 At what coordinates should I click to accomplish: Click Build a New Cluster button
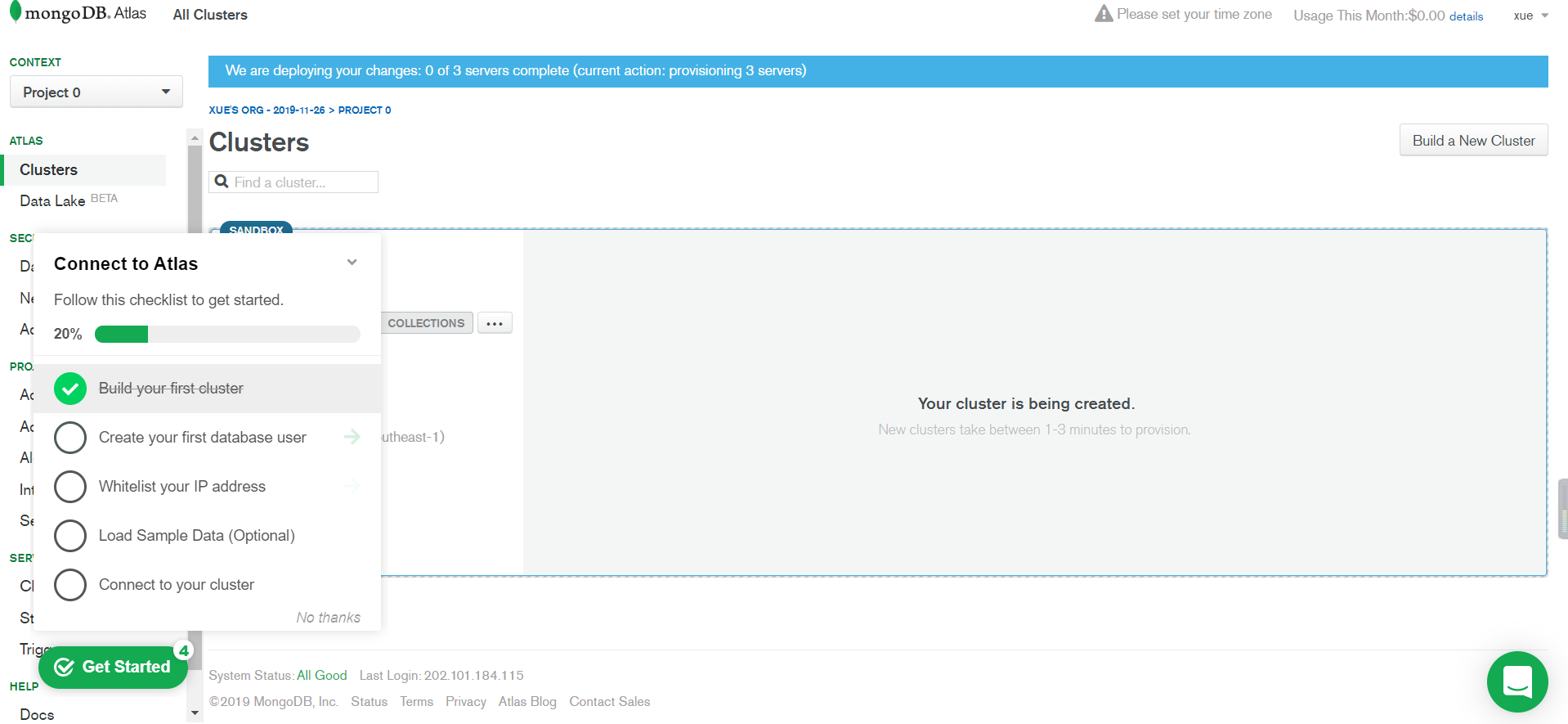click(x=1473, y=140)
